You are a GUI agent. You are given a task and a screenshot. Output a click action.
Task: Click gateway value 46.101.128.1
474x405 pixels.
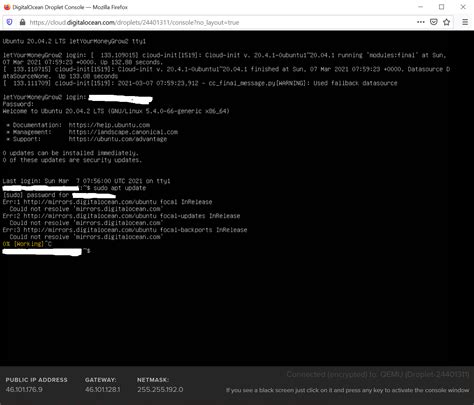click(x=103, y=389)
